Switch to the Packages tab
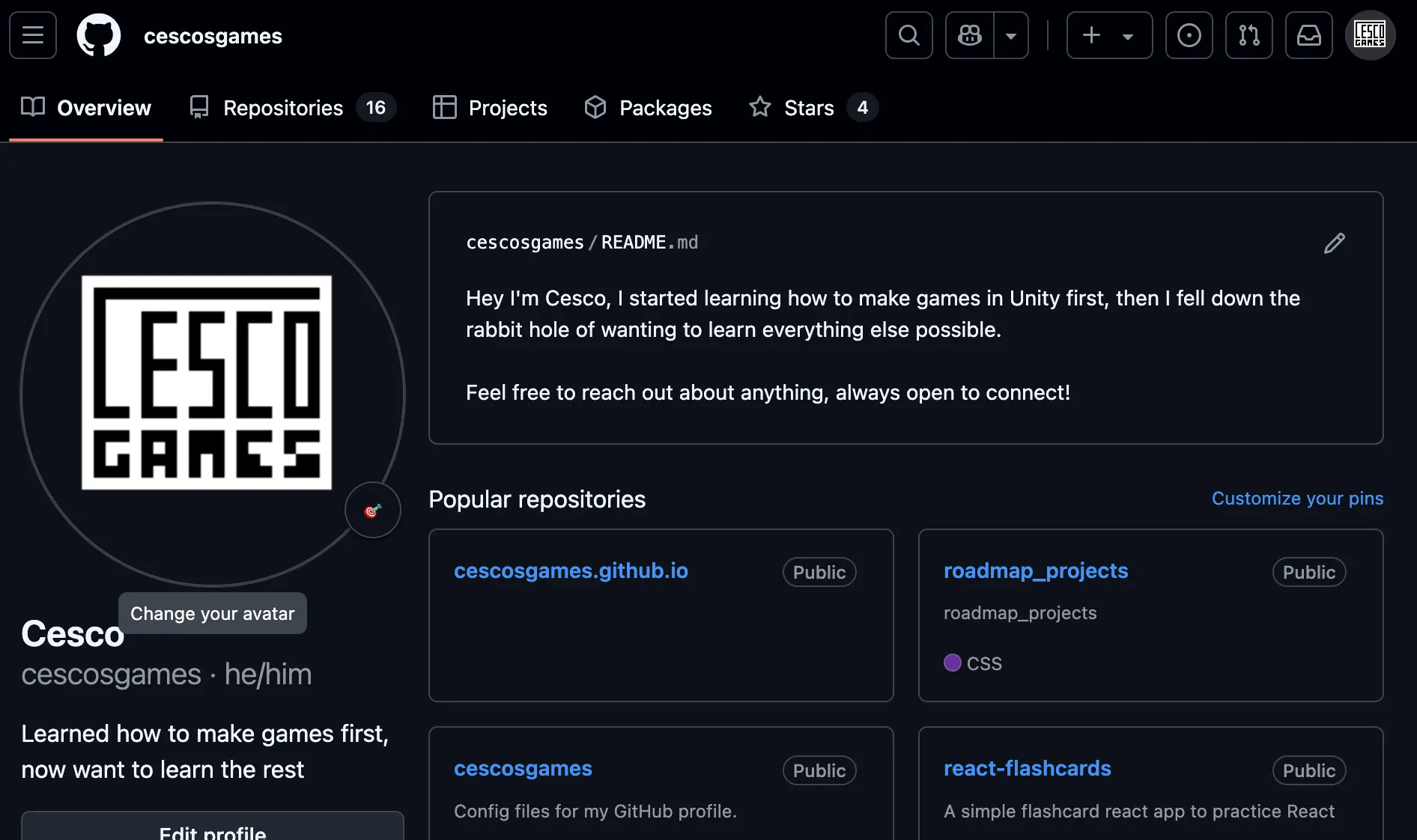This screenshot has height=840, width=1417. click(x=648, y=108)
